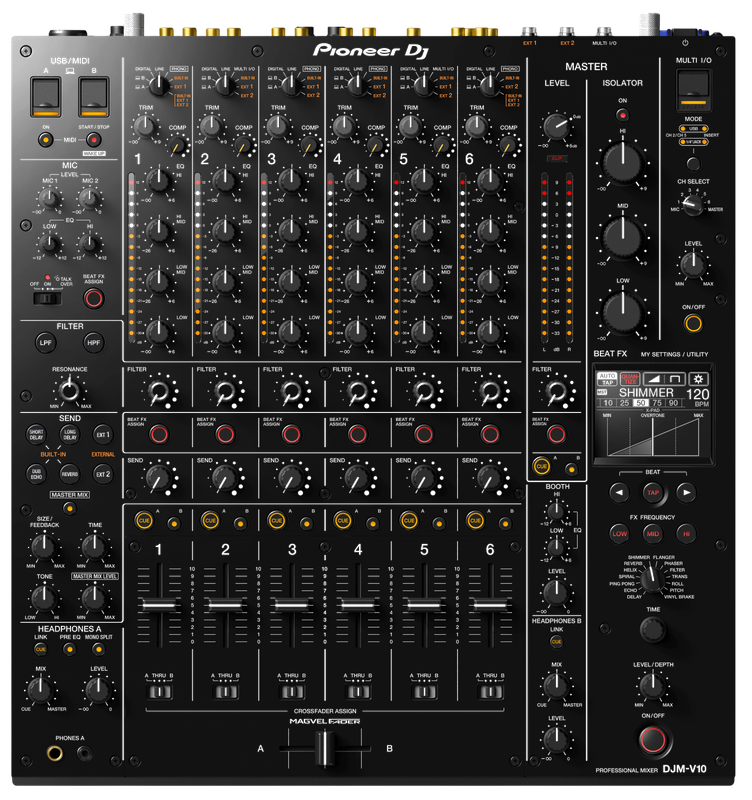
Task: Click channel 6 crossfader assign switch
Action: 490,692
